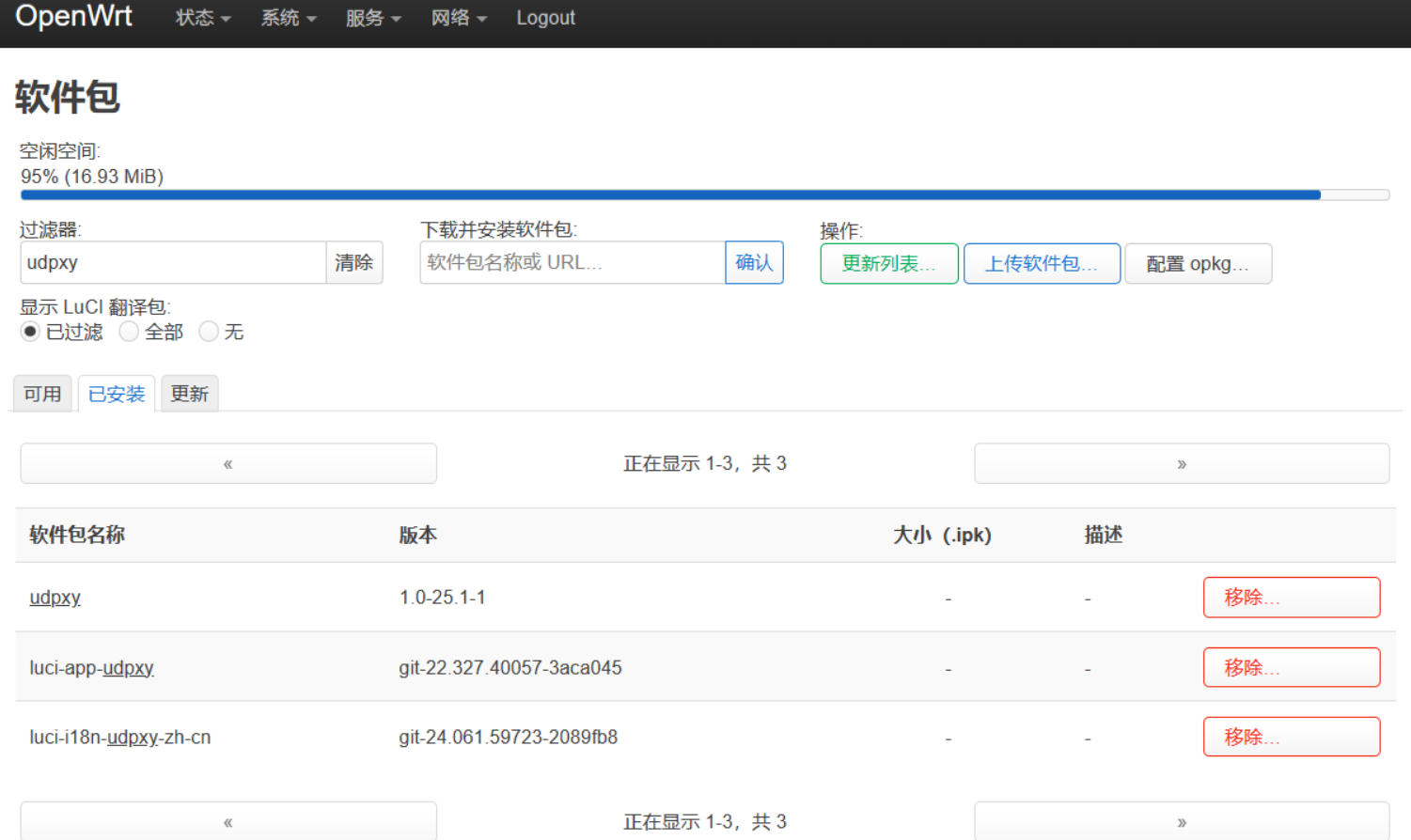Click the 软件包 page heading

pos(68,97)
